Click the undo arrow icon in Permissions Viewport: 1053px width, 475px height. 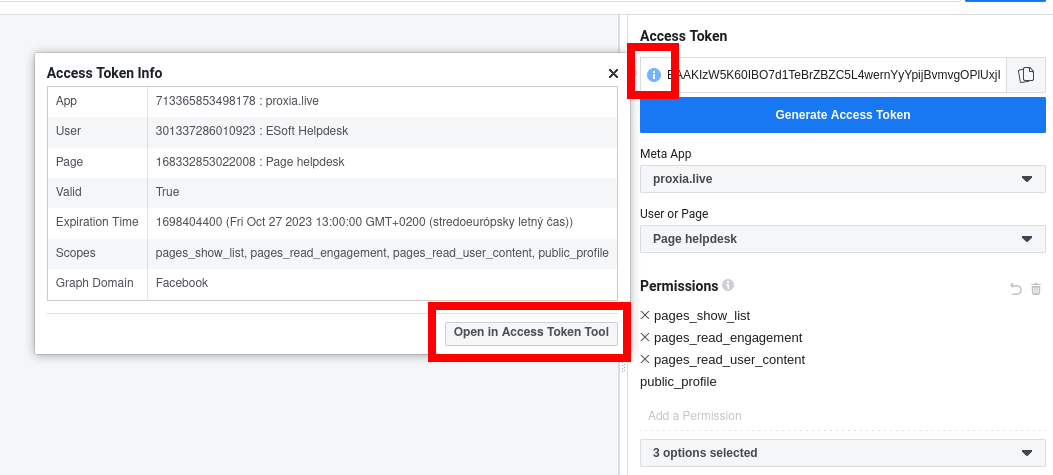point(1016,289)
